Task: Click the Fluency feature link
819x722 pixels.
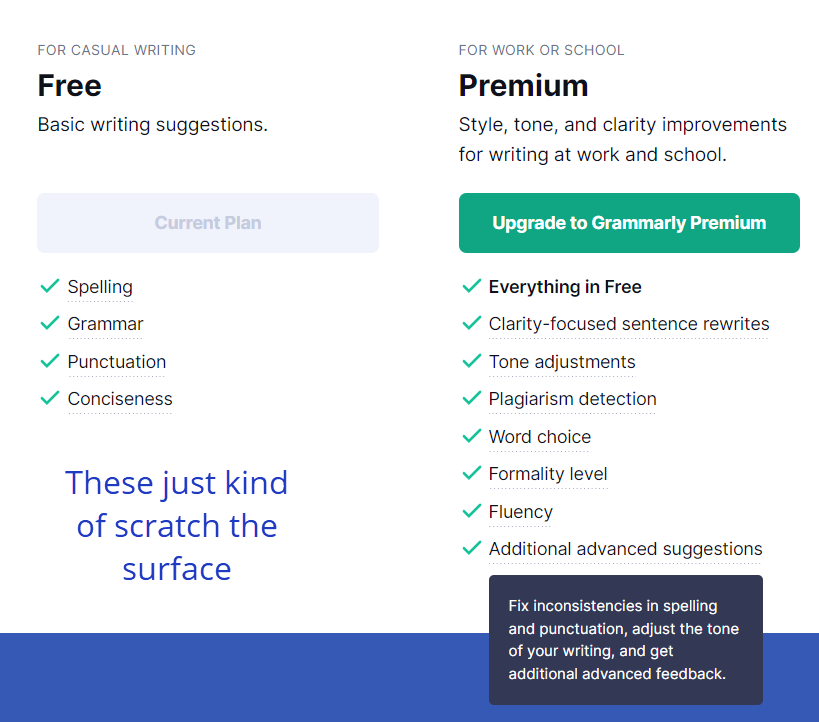Action: (521, 512)
